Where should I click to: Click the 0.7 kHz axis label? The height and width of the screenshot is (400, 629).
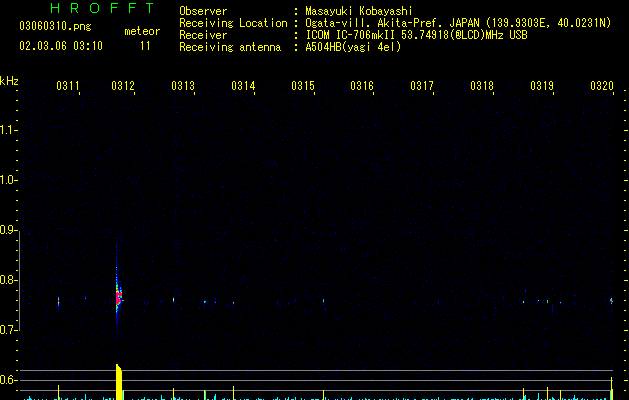(8, 330)
